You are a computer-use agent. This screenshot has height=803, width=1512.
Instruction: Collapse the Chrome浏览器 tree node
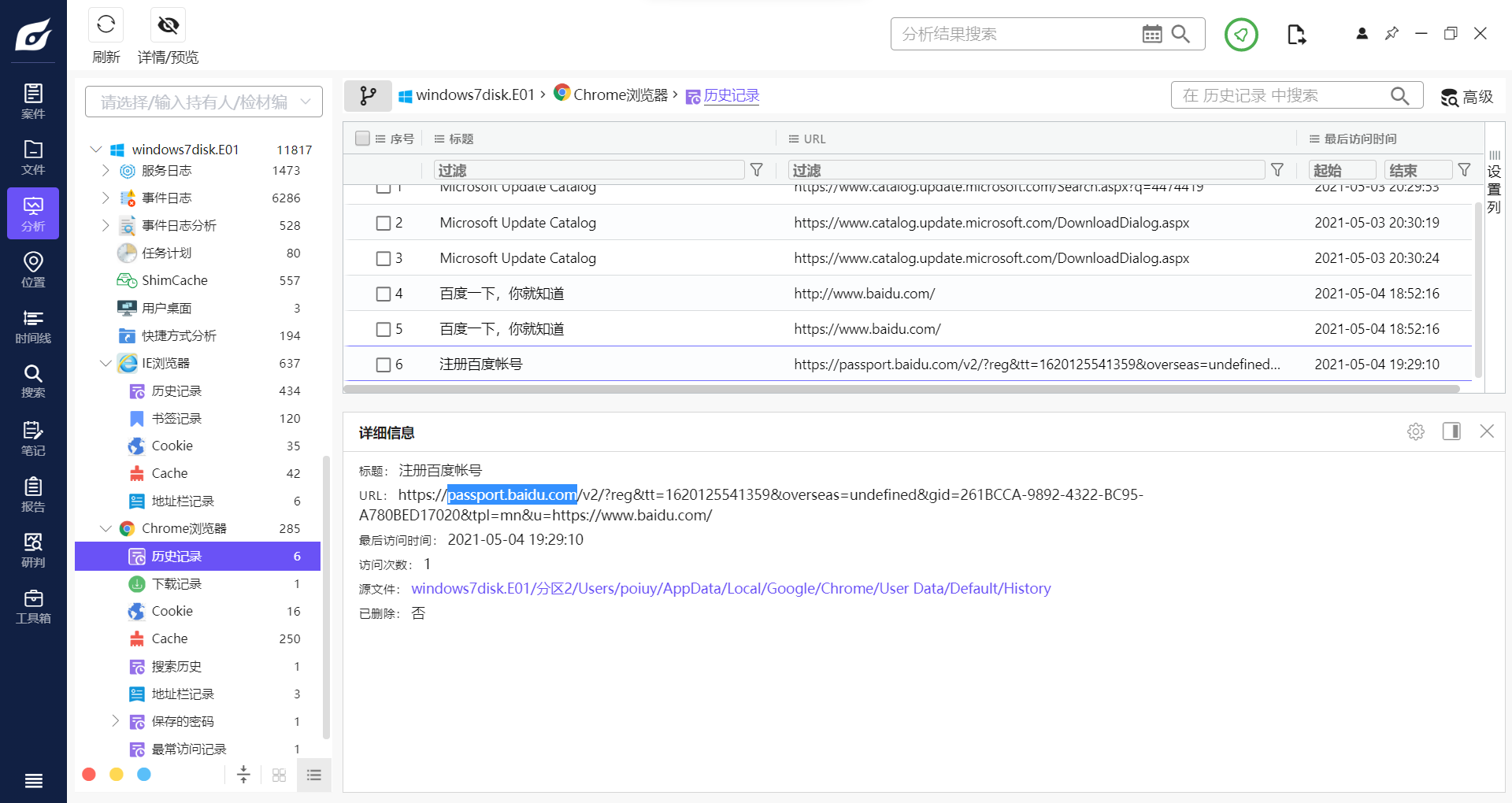point(106,528)
